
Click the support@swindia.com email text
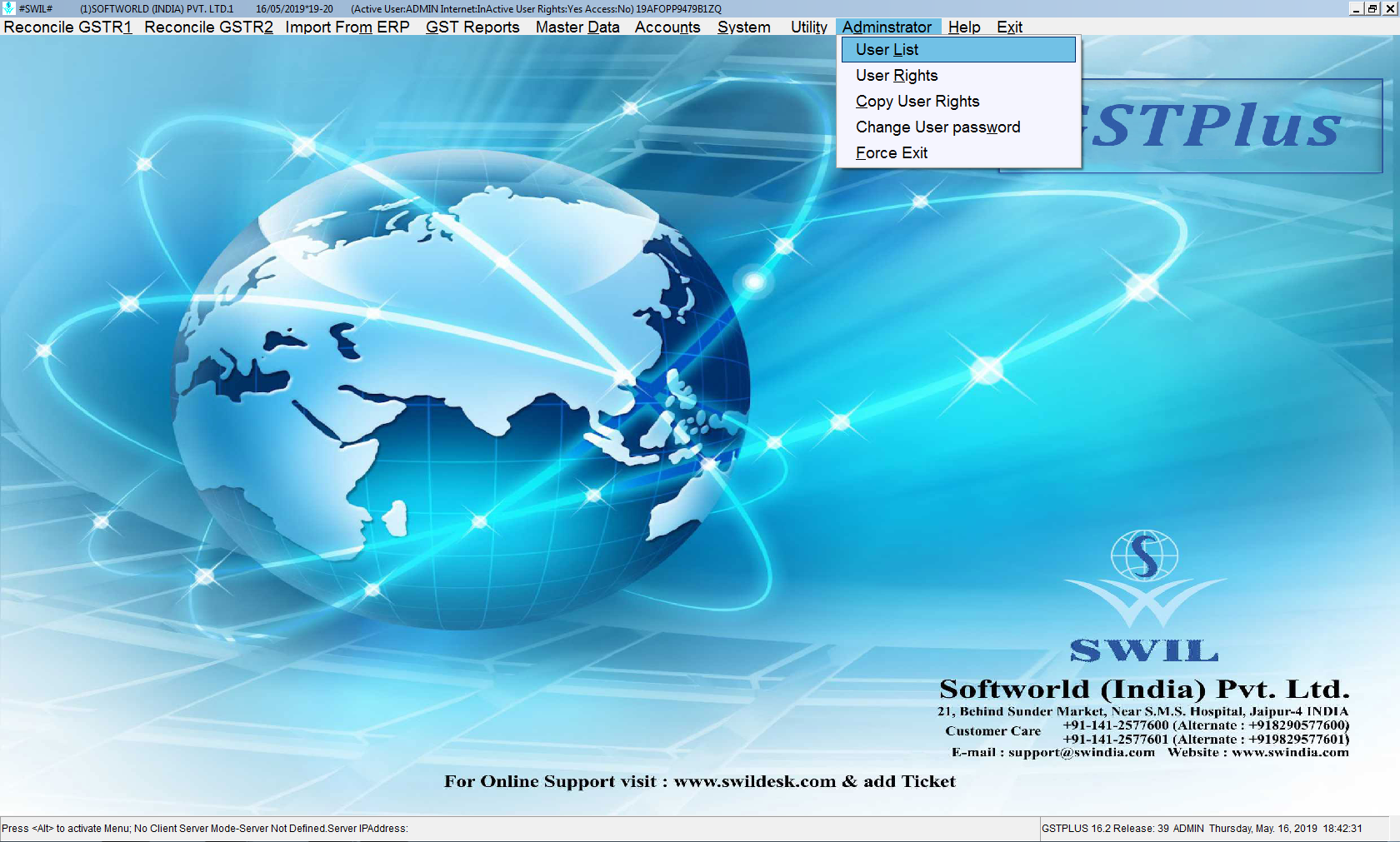pyautogui.click(x=1082, y=752)
